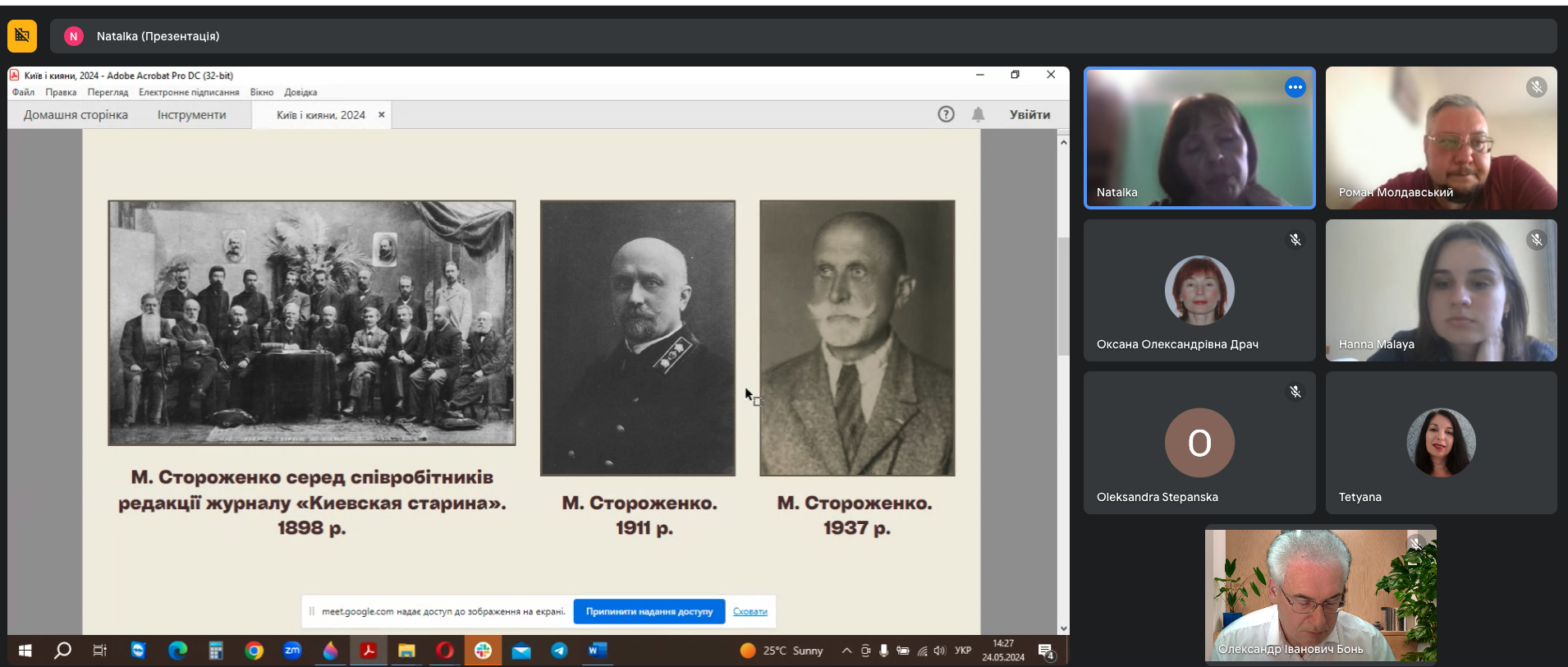
Task: Click the muted mic on Hanna Malaya's tile
Action: click(1536, 240)
